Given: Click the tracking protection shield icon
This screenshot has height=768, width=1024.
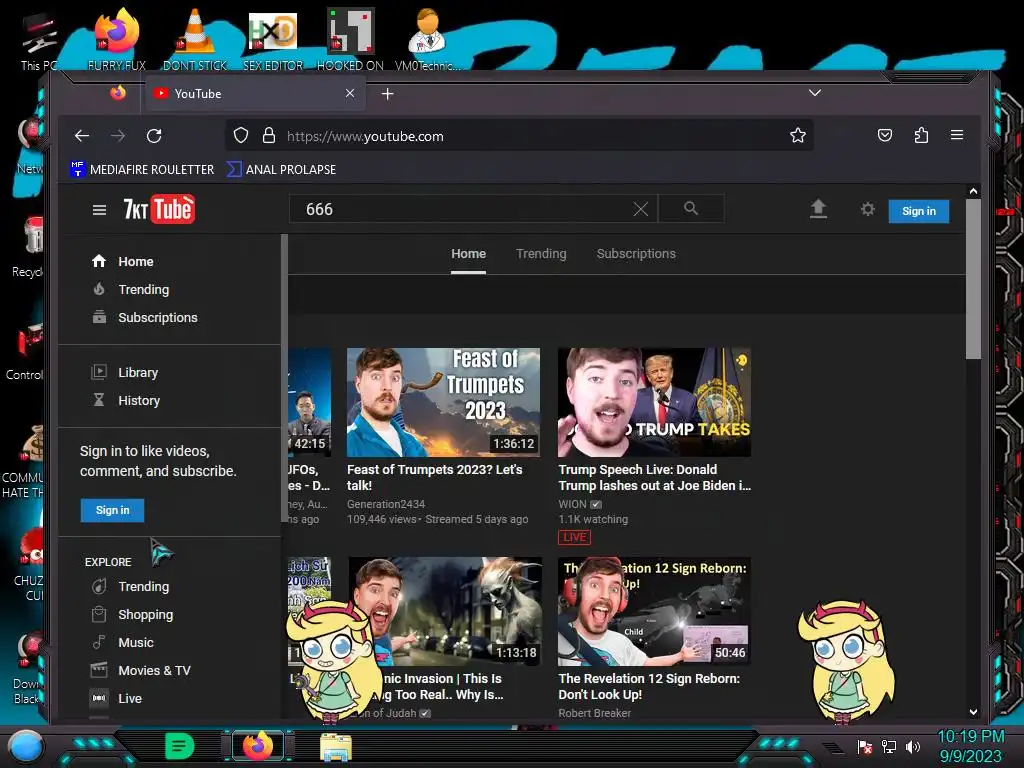Looking at the screenshot, I should 241,135.
